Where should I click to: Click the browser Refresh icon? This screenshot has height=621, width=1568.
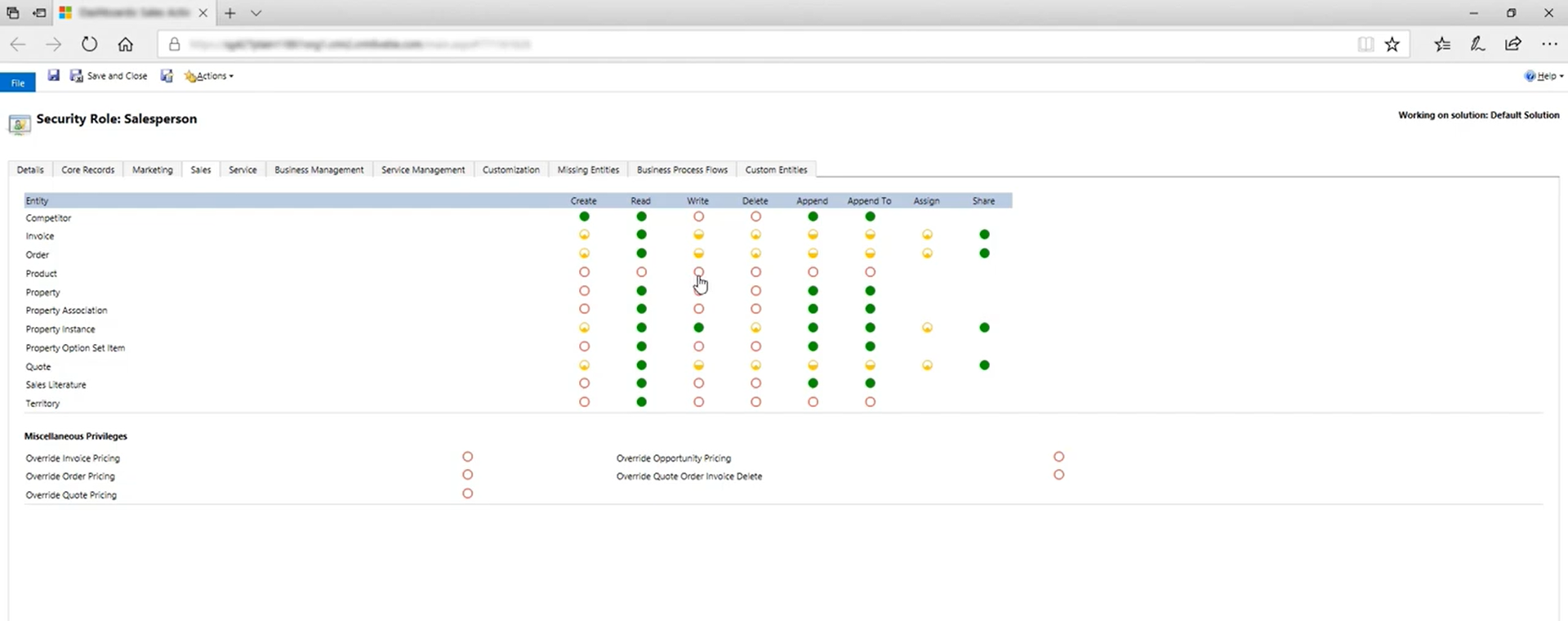pyautogui.click(x=89, y=44)
